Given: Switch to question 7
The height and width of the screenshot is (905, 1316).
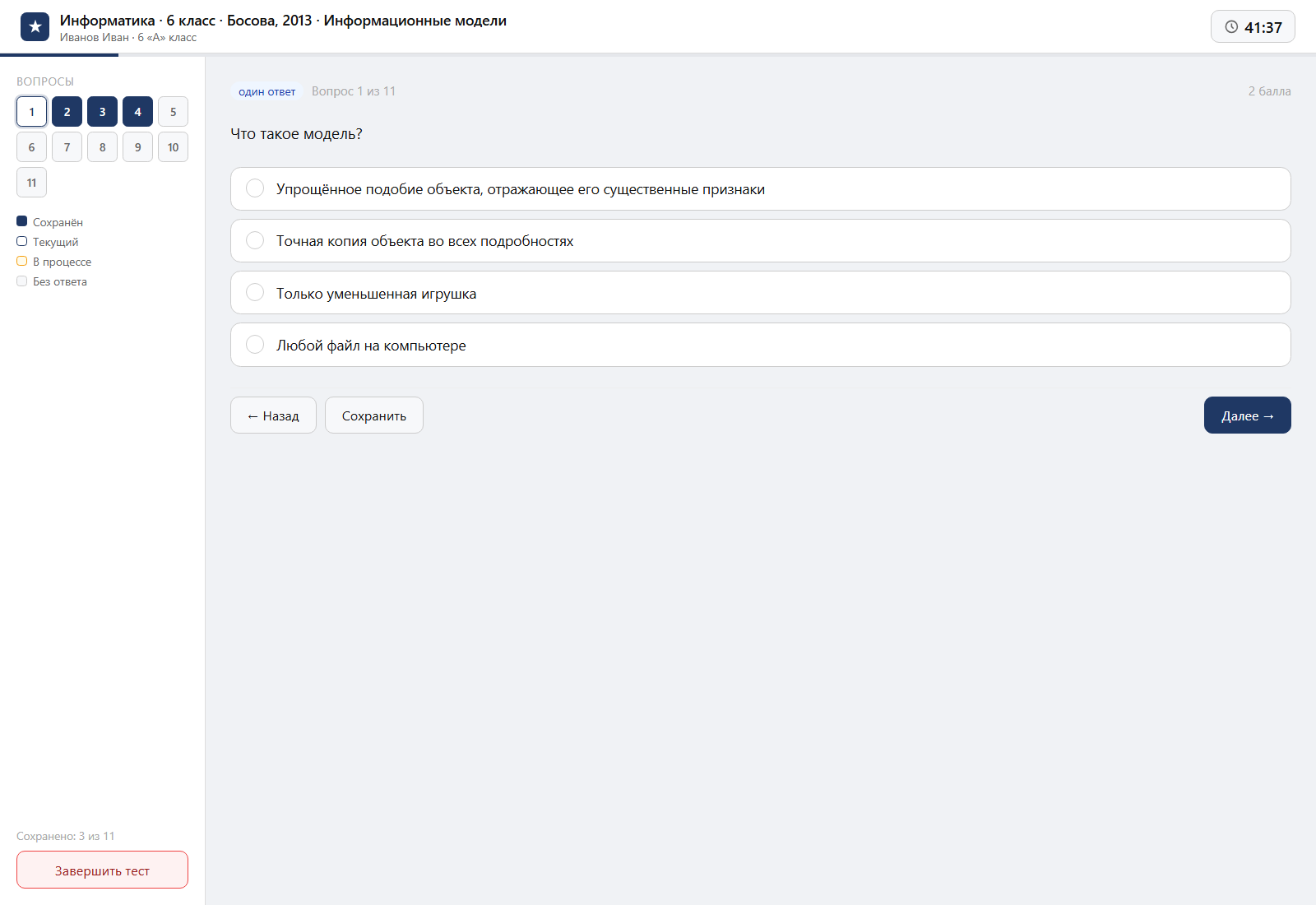Looking at the screenshot, I should (x=67, y=147).
